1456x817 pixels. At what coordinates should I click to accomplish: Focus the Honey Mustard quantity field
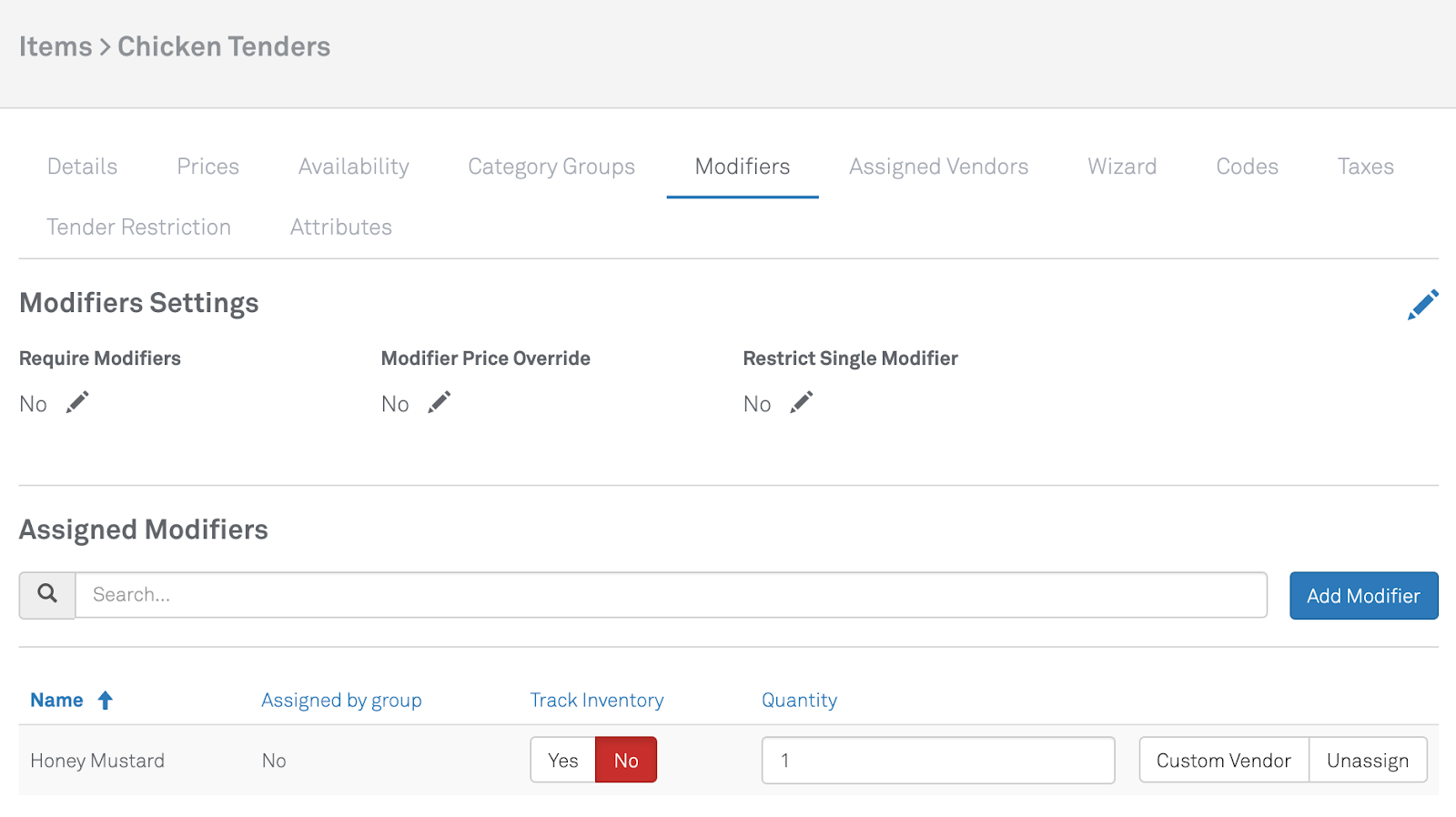(x=937, y=760)
